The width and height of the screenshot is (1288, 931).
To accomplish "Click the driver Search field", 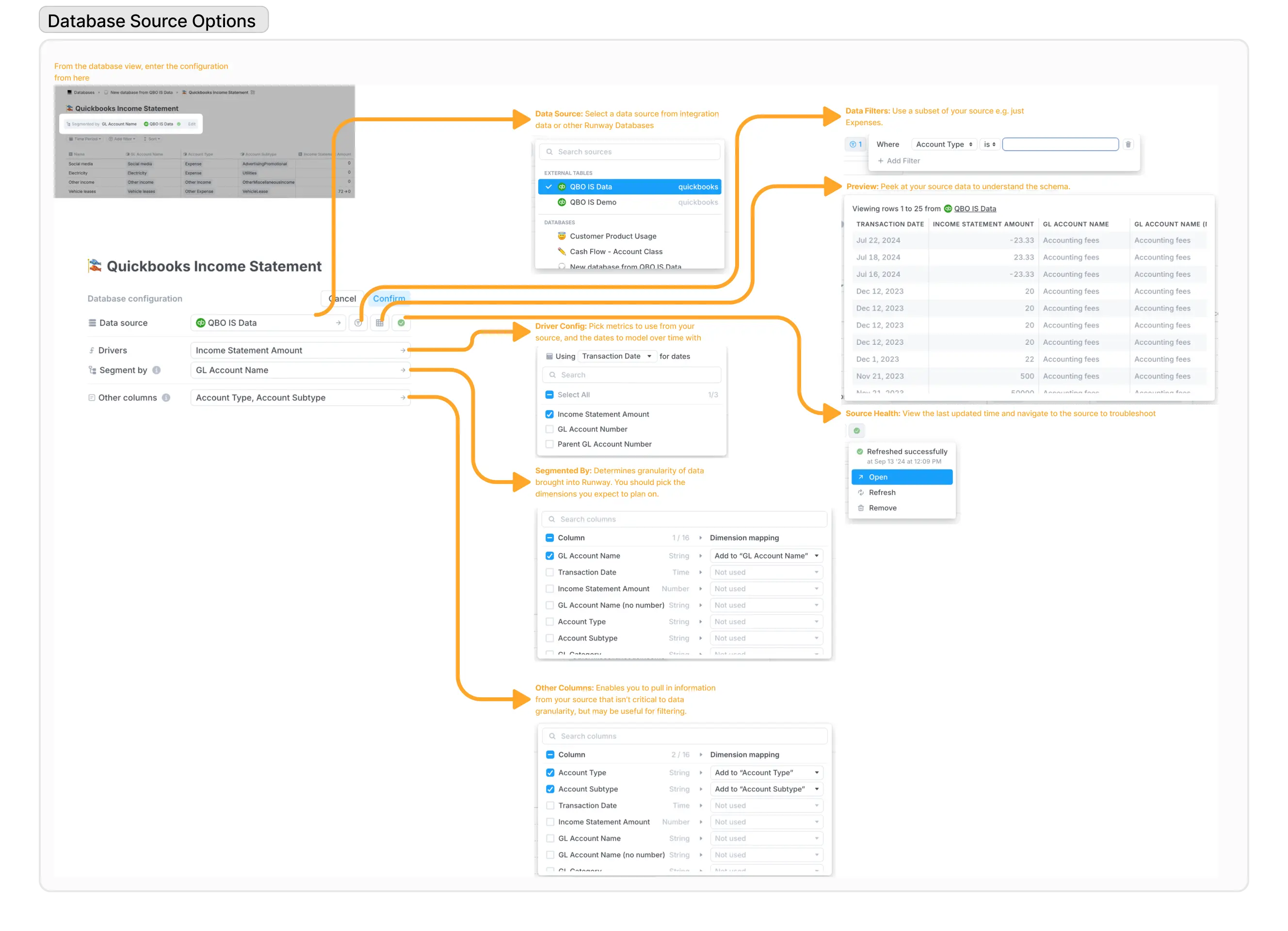I will click(x=631, y=375).
